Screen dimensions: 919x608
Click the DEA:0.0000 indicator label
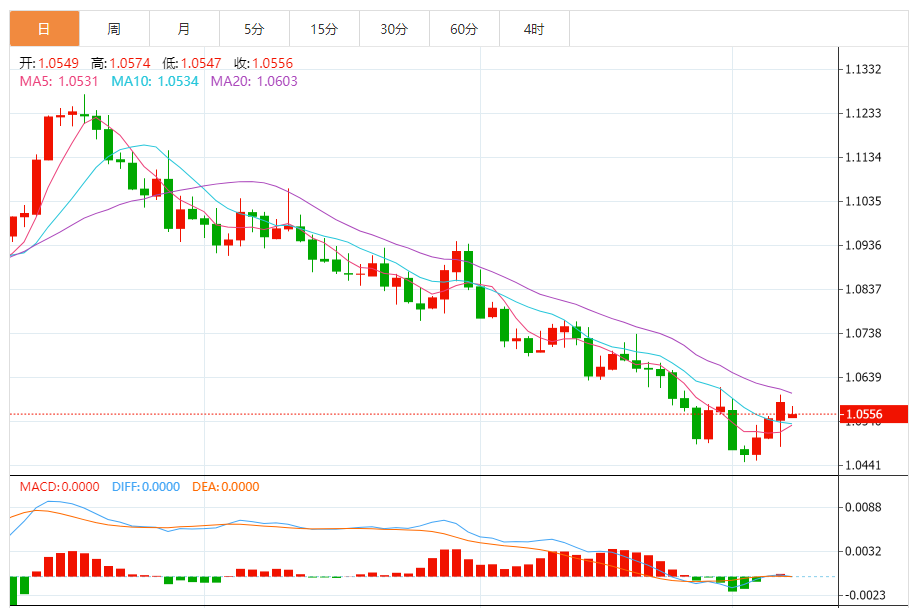pyautogui.click(x=226, y=487)
